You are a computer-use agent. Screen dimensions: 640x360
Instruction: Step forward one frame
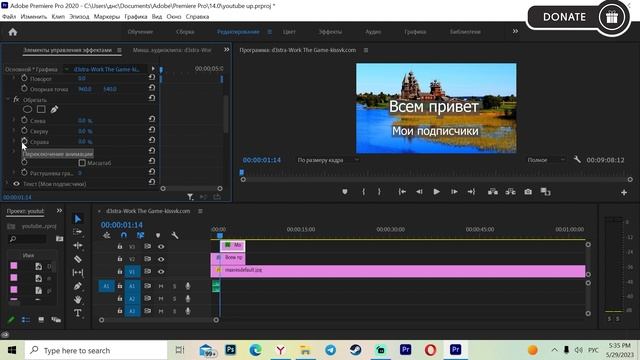point(454,191)
